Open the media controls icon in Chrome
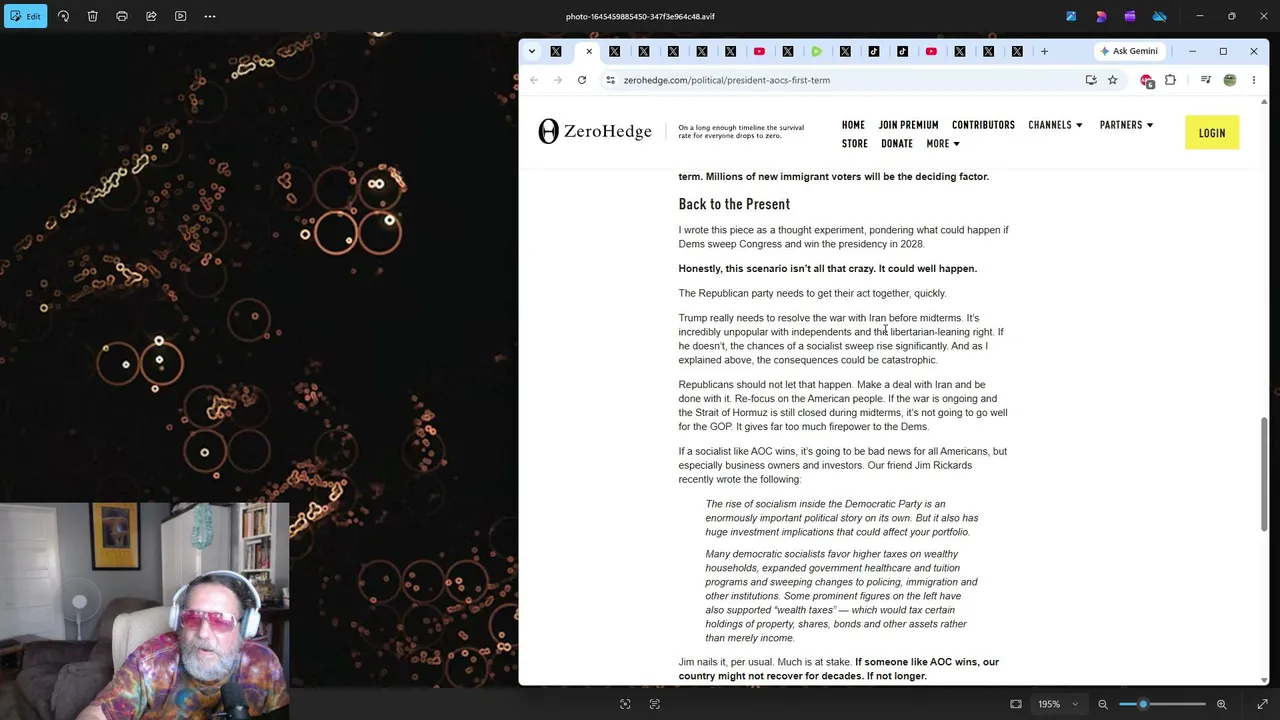This screenshot has height=720, width=1280. pos(1206,80)
